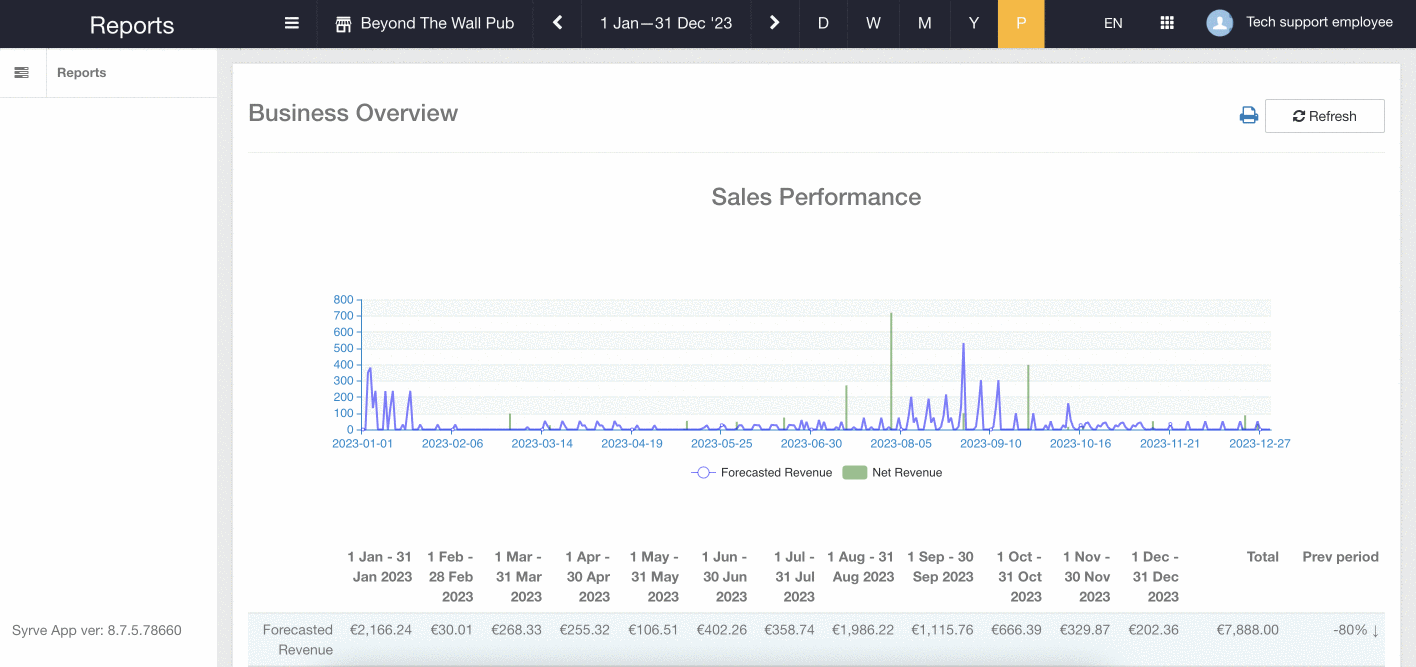Open the hamburger menu in top bar
The image size is (1416, 667).
[x=292, y=23]
